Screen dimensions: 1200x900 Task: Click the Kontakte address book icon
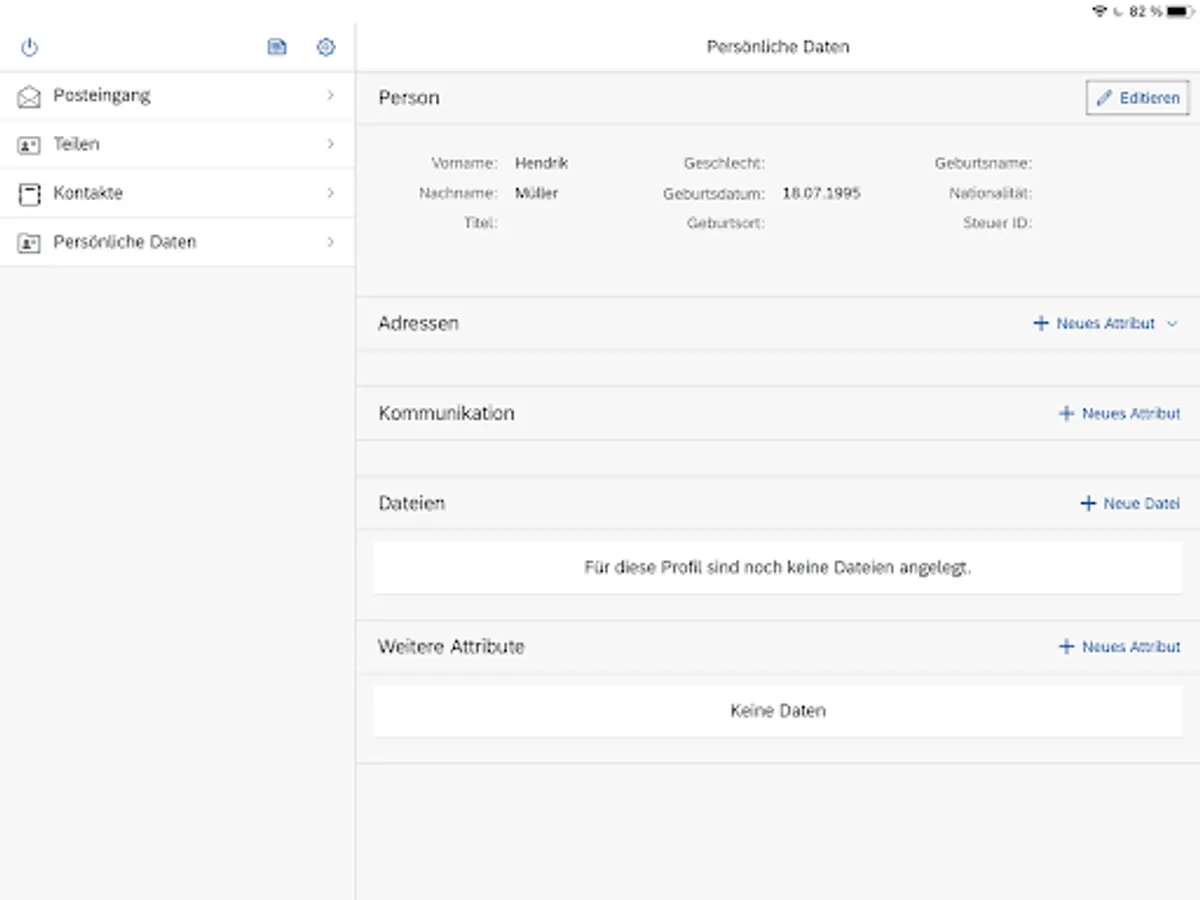pyautogui.click(x=29, y=194)
